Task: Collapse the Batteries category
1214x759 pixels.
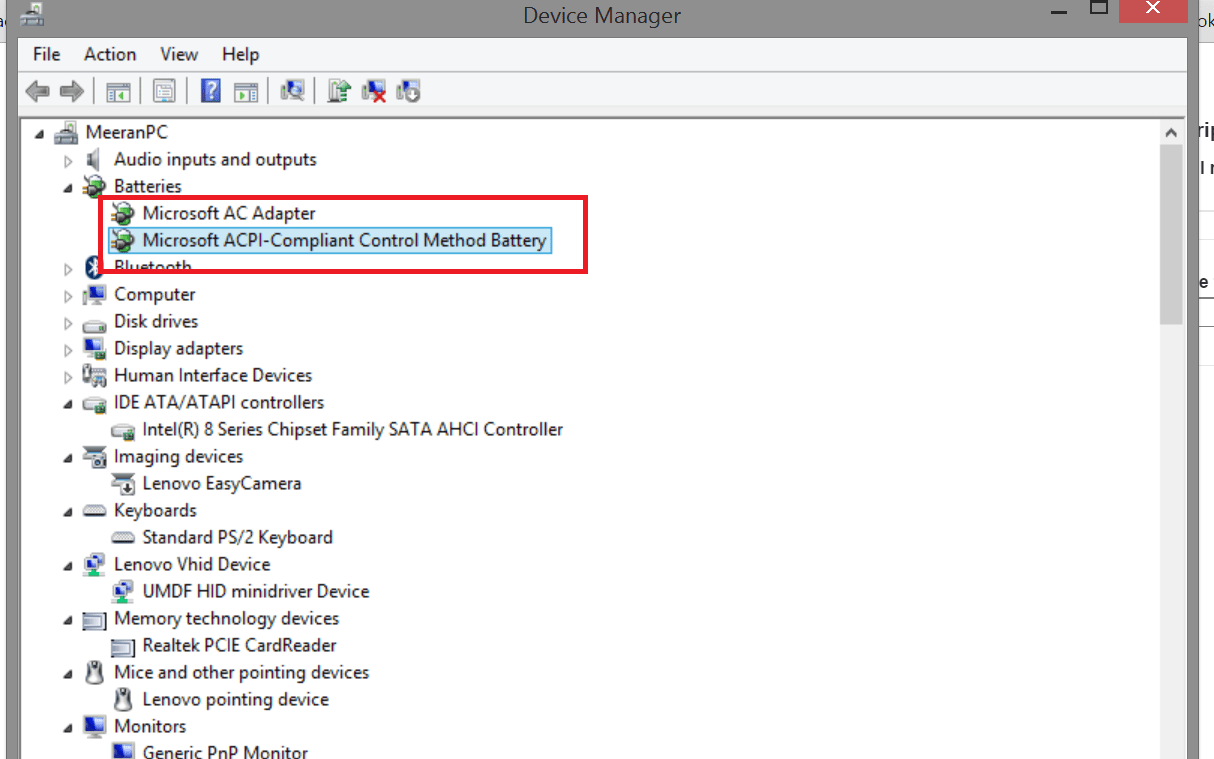Action: pyautogui.click(x=67, y=186)
